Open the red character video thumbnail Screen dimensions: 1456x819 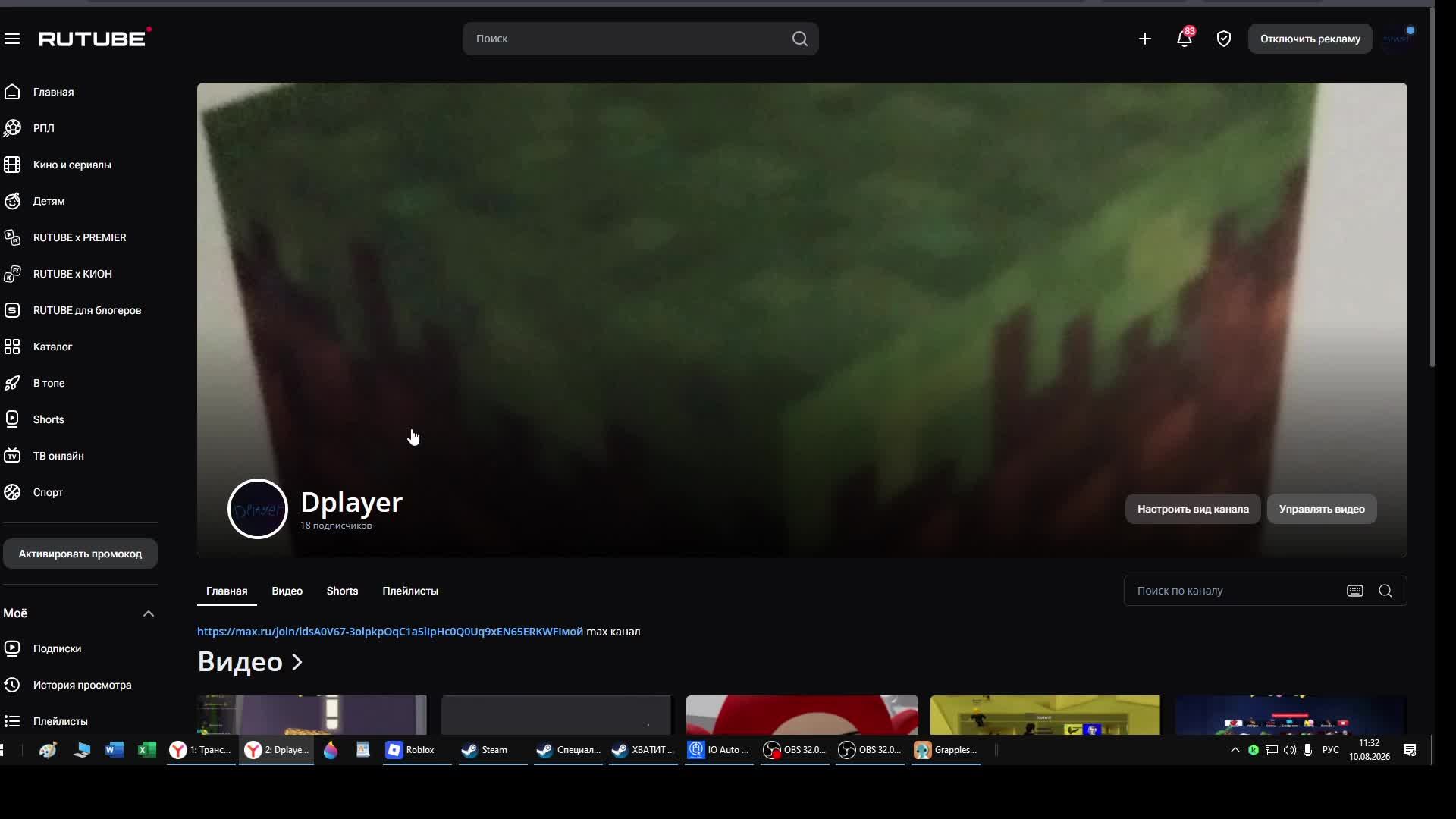[x=802, y=715]
